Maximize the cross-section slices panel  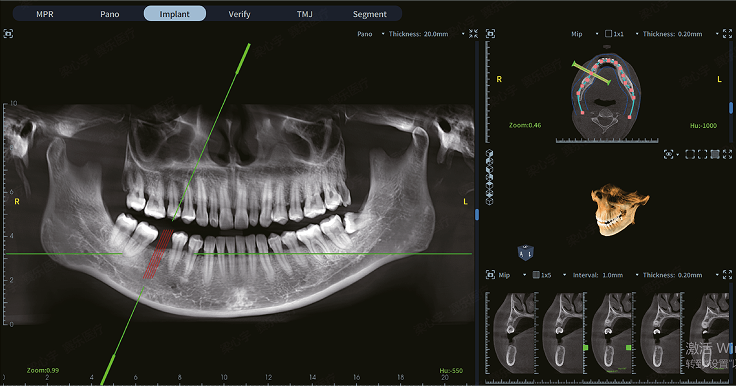point(727,275)
